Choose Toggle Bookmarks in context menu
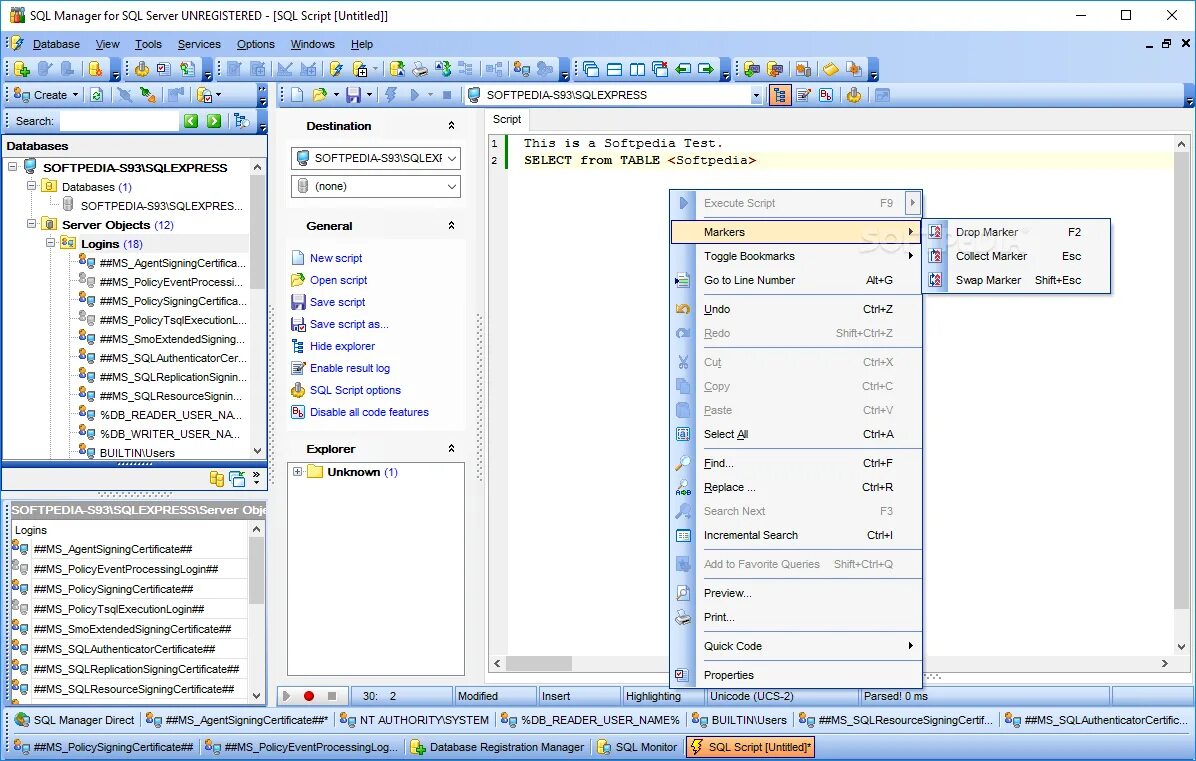This screenshot has height=761, width=1196. pyautogui.click(x=796, y=256)
